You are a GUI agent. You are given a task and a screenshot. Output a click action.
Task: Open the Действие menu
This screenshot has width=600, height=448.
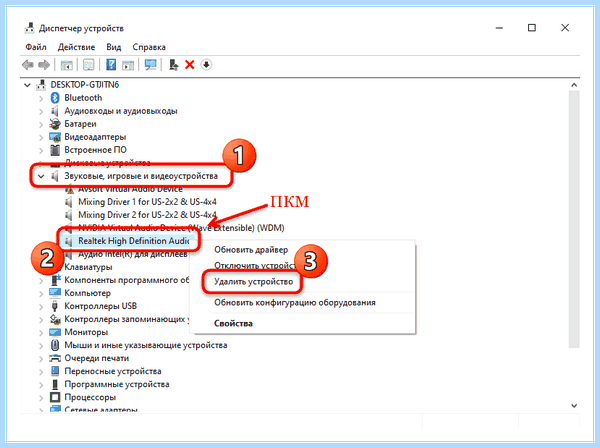click(76, 47)
